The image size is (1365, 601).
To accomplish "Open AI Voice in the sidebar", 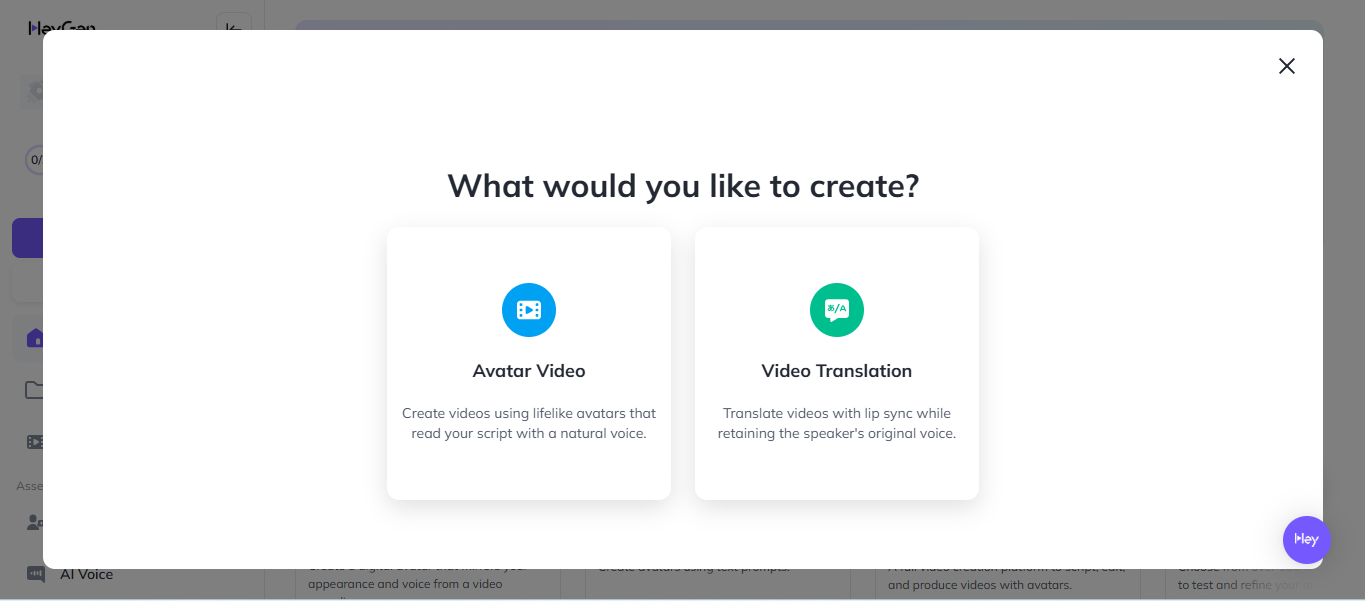I will point(86,574).
